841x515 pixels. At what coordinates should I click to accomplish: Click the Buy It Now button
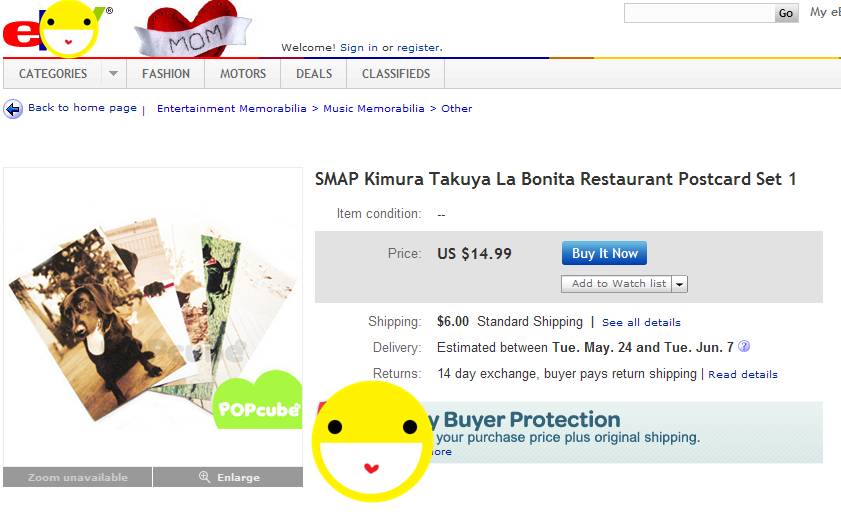click(604, 253)
